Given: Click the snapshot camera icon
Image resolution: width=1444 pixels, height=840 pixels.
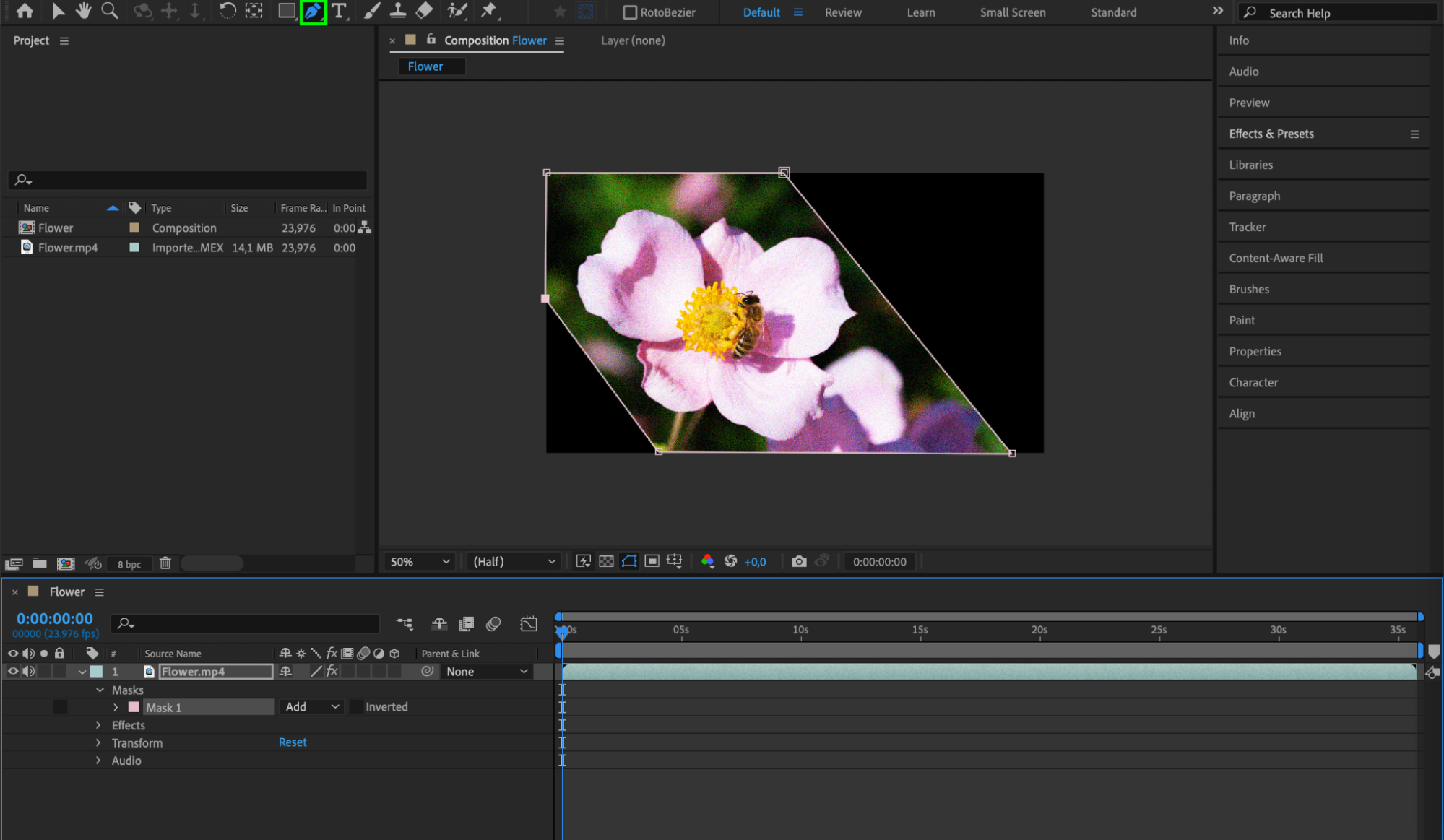Looking at the screenshot, I should pos(798,561).
